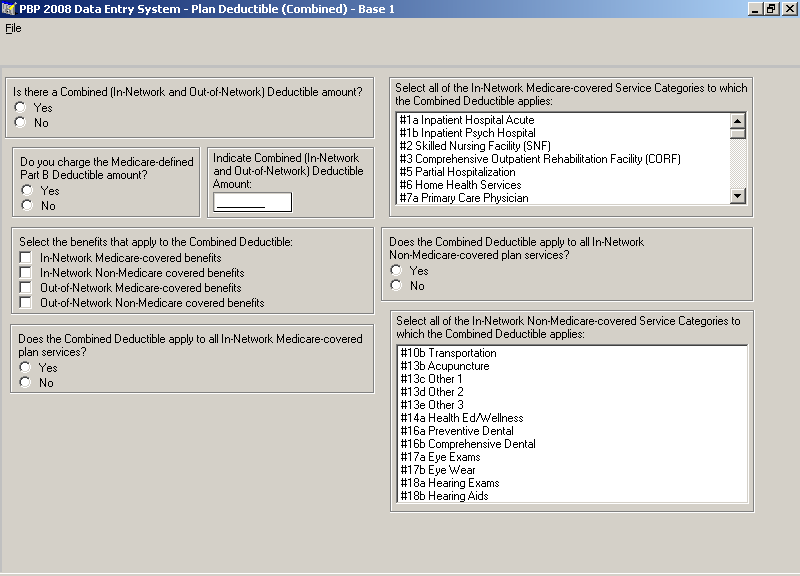The image size is (800, 576).
Task: Open the File menu
Action: (x=13, y=29)
